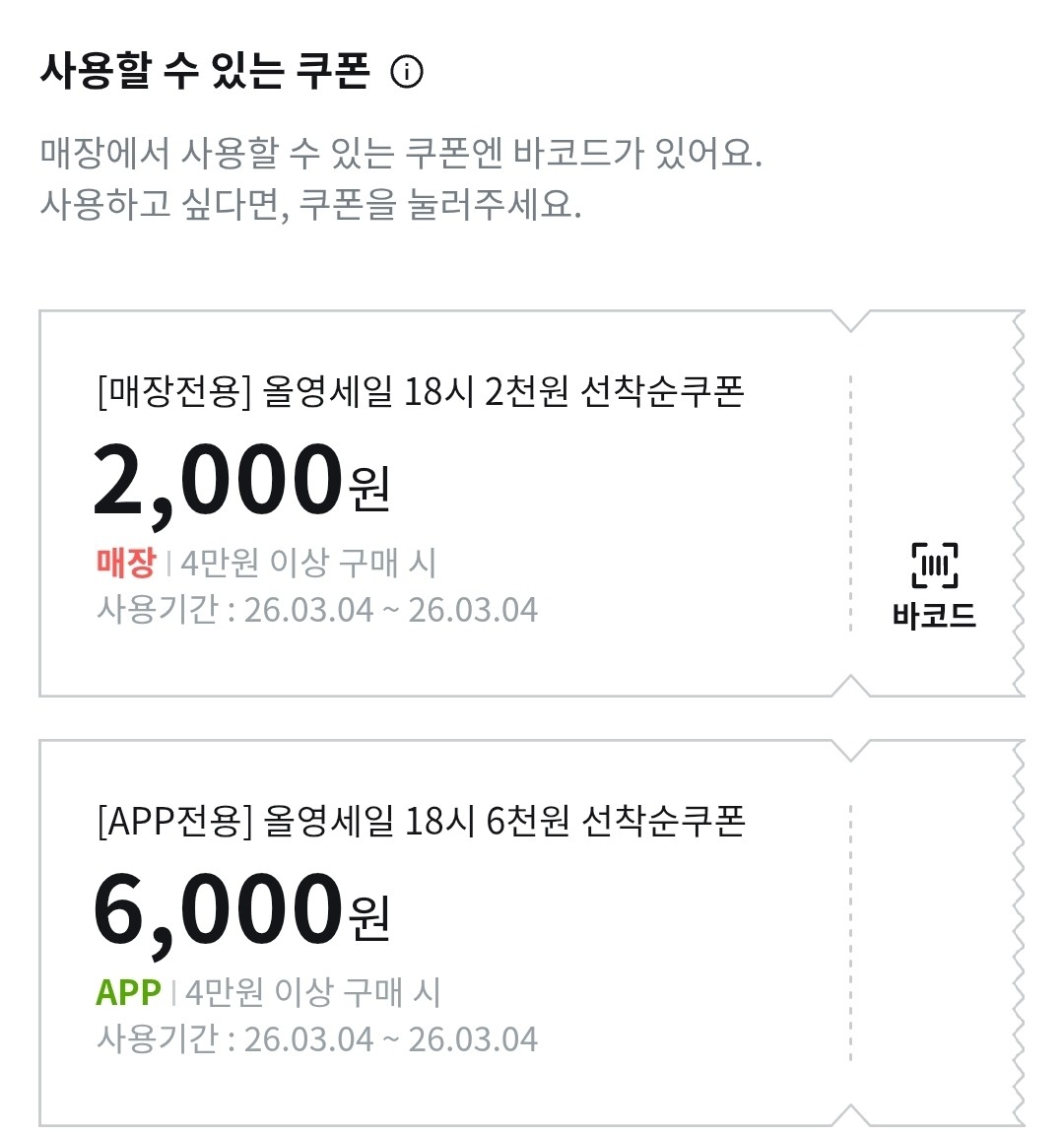The image size is (1064, 1135).
Task: Tap the 4만원 이상 구매 시 condition beside 매장
Action: tap(308, 564)
